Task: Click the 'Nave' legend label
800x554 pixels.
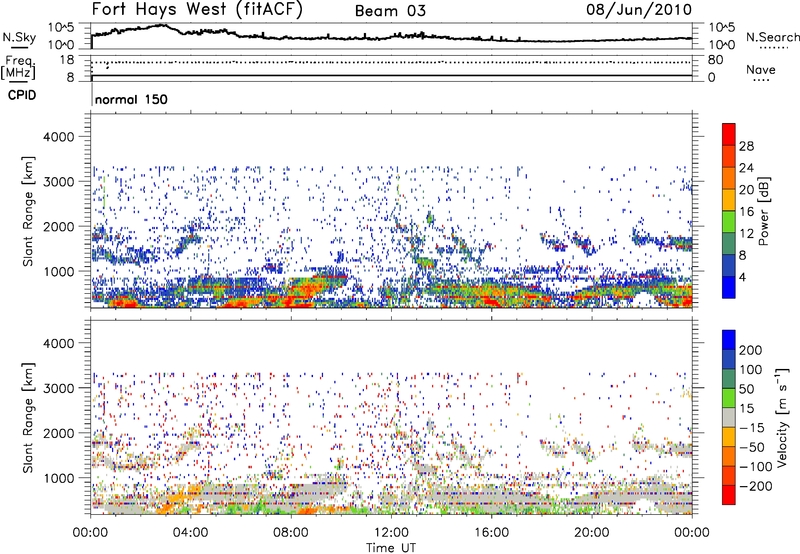Action: [760, 70]
